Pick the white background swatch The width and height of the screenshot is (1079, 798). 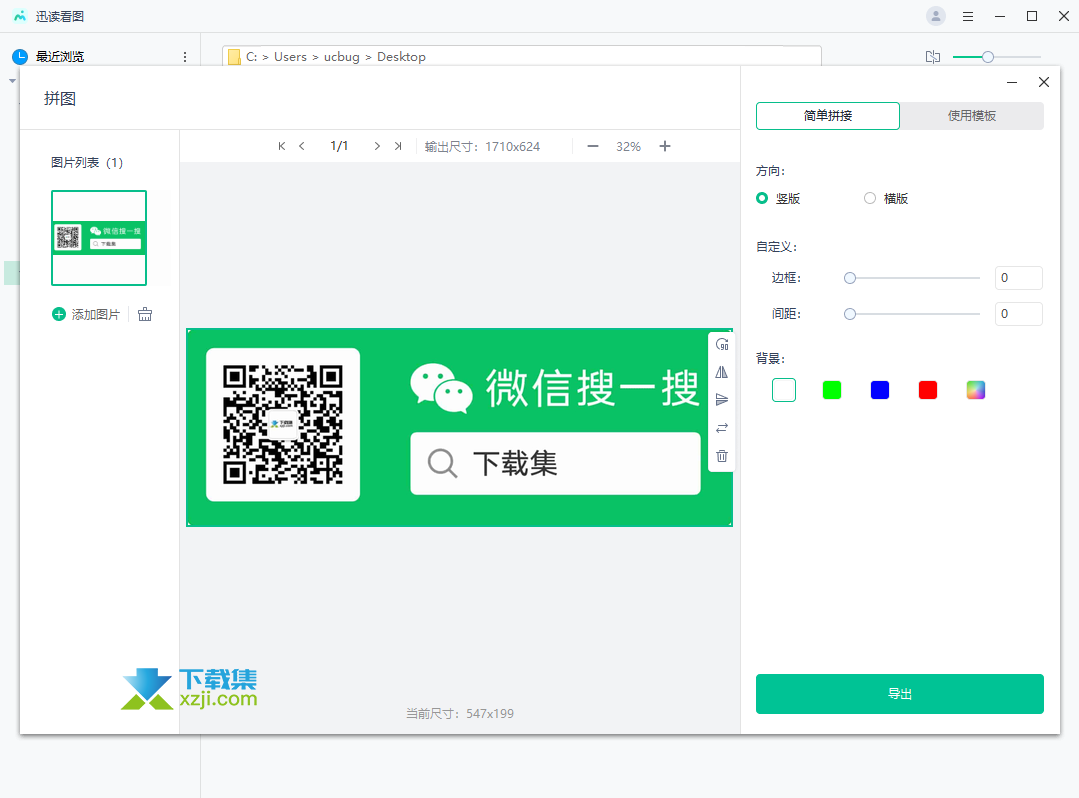click(x=784, y=390)
